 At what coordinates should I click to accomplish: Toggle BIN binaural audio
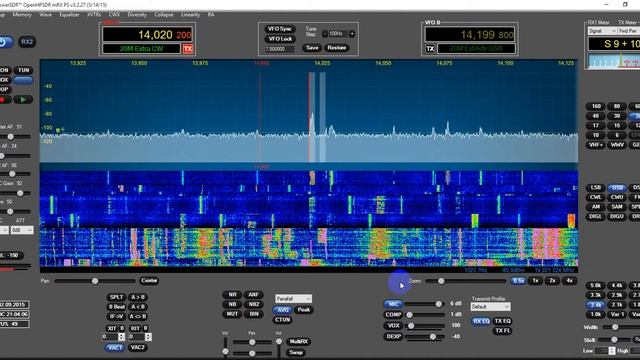click(x=253, y=314)
